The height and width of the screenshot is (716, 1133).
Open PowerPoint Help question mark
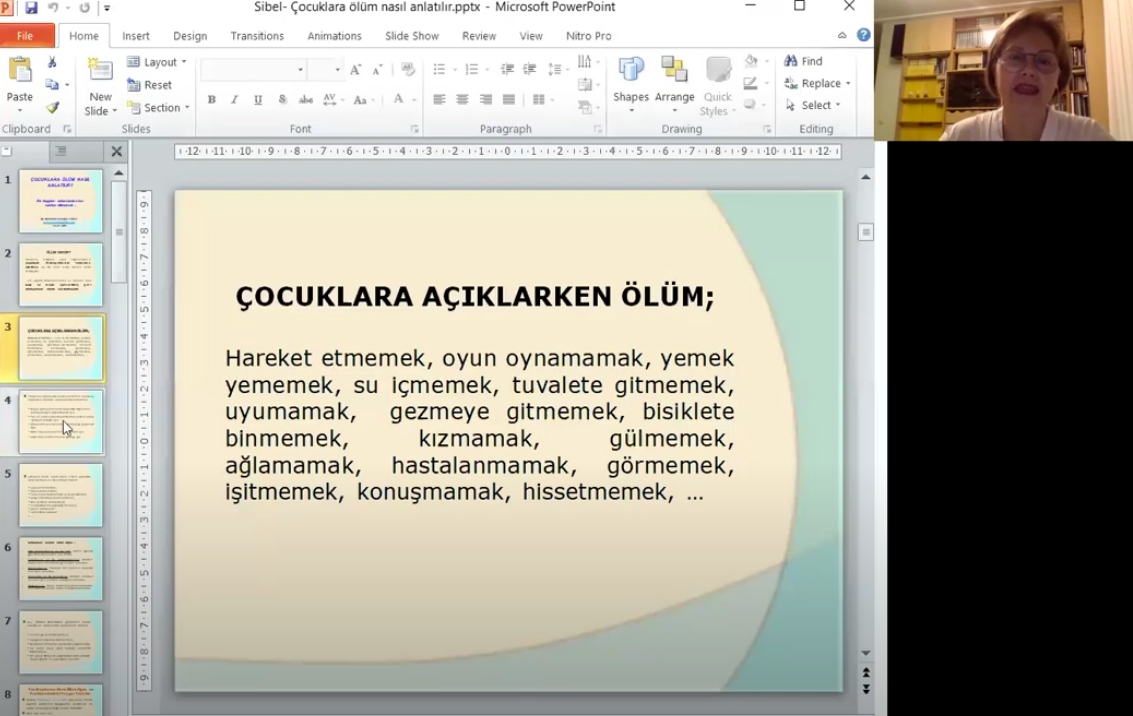tap(863, 35)
